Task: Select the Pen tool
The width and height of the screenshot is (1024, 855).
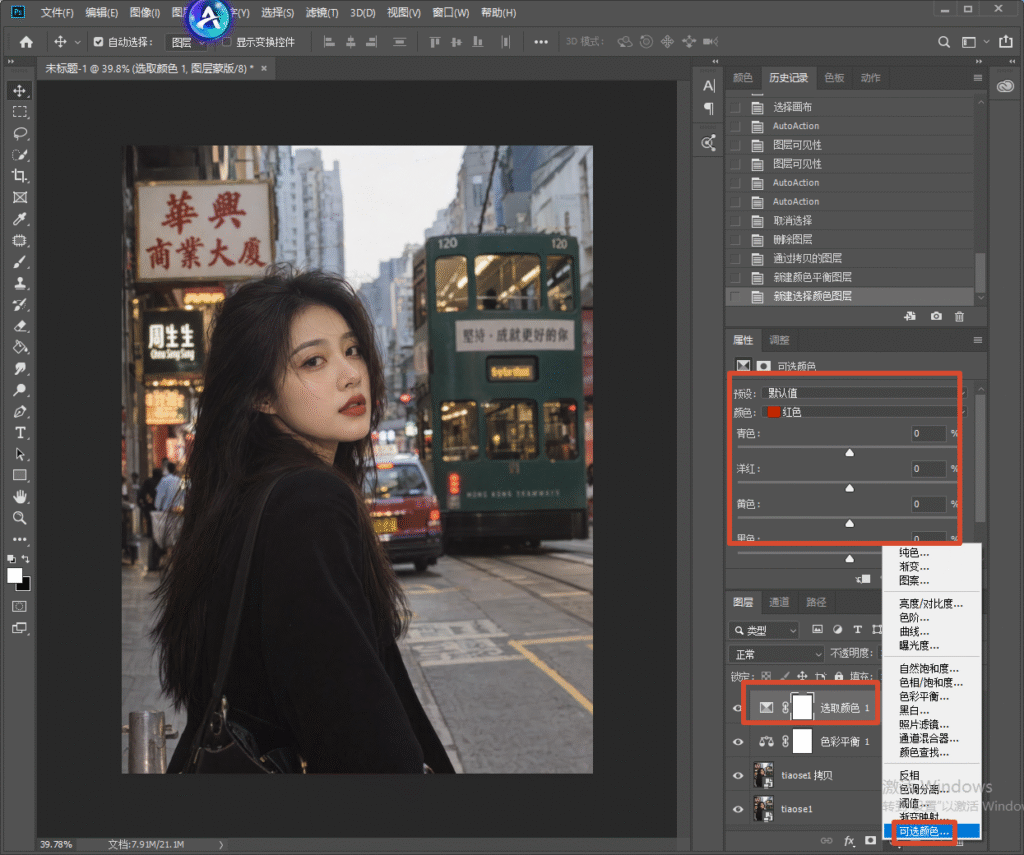Action: point(20,411)
